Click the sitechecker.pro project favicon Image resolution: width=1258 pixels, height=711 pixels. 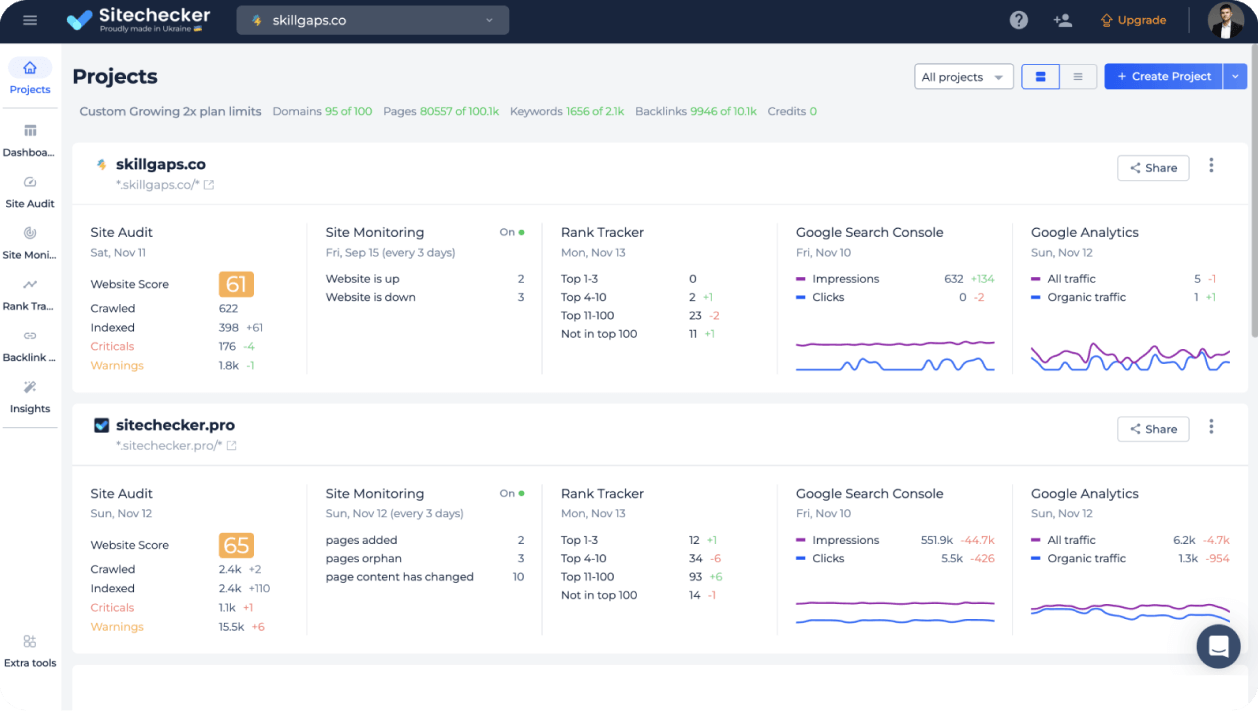pos(101,426)
